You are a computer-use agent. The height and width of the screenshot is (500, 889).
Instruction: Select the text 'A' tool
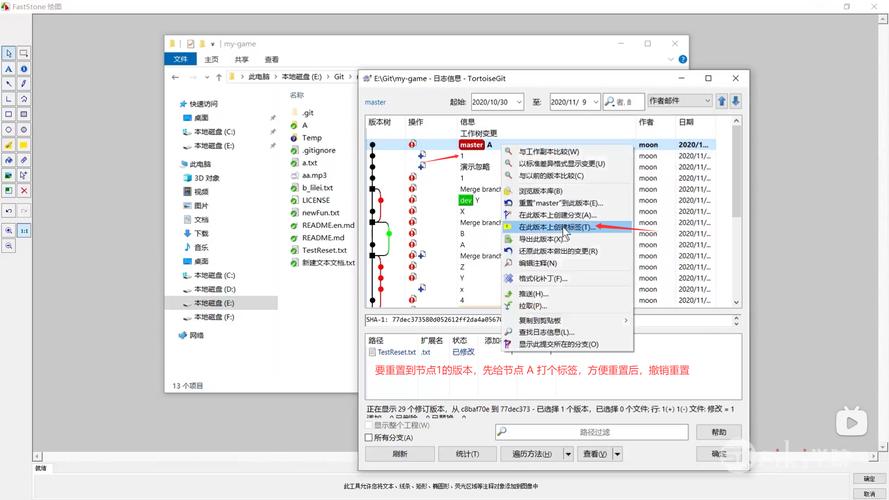point(9,69)
